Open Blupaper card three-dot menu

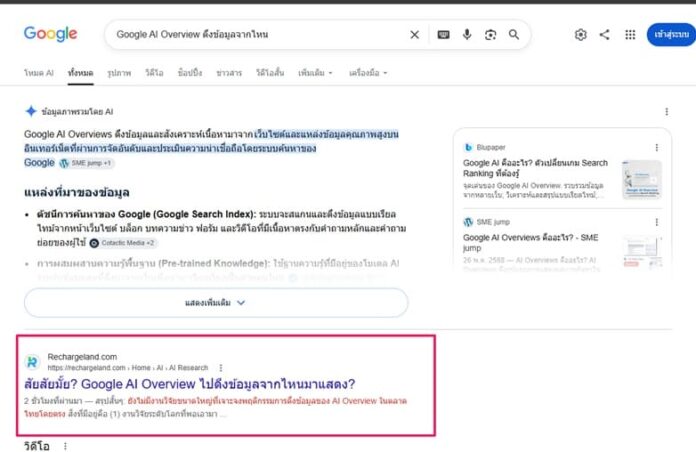pyautogui.click(x=657, y=147)
